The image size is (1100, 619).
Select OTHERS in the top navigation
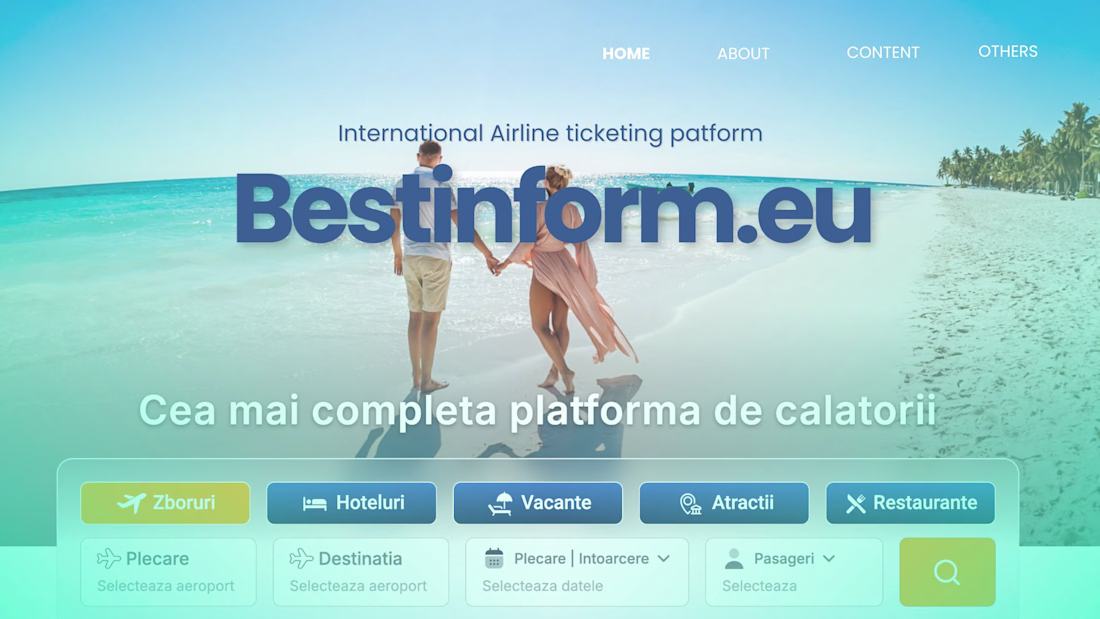(x=1007, y=51)
